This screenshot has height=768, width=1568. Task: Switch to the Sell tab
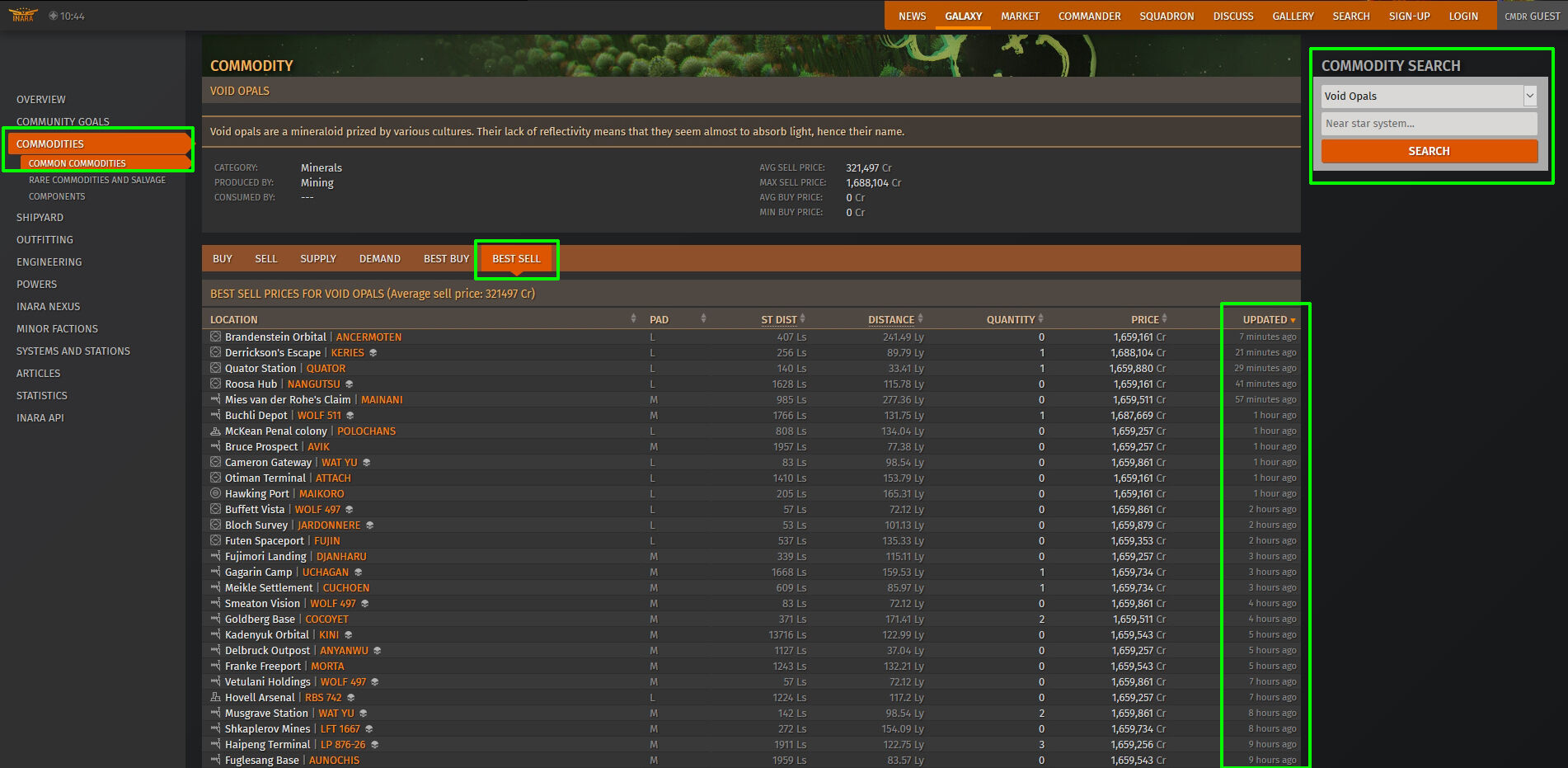coord(266,258)
